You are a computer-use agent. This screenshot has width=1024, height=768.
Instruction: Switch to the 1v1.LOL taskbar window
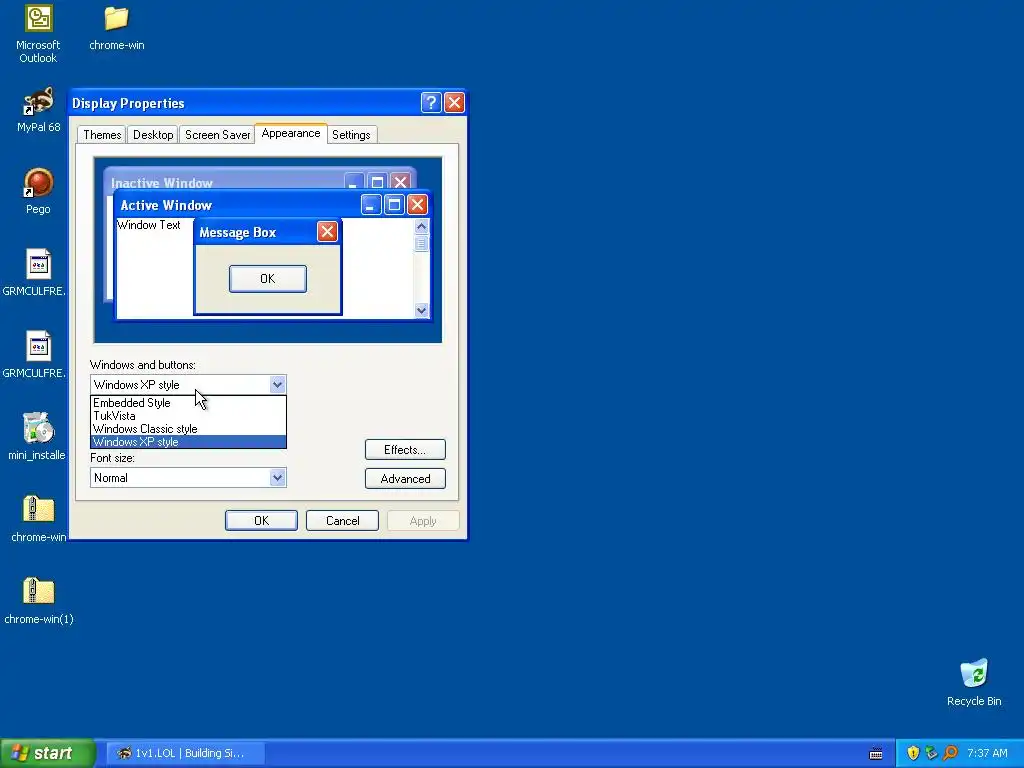pyautogui.click(x=185, y=753)
